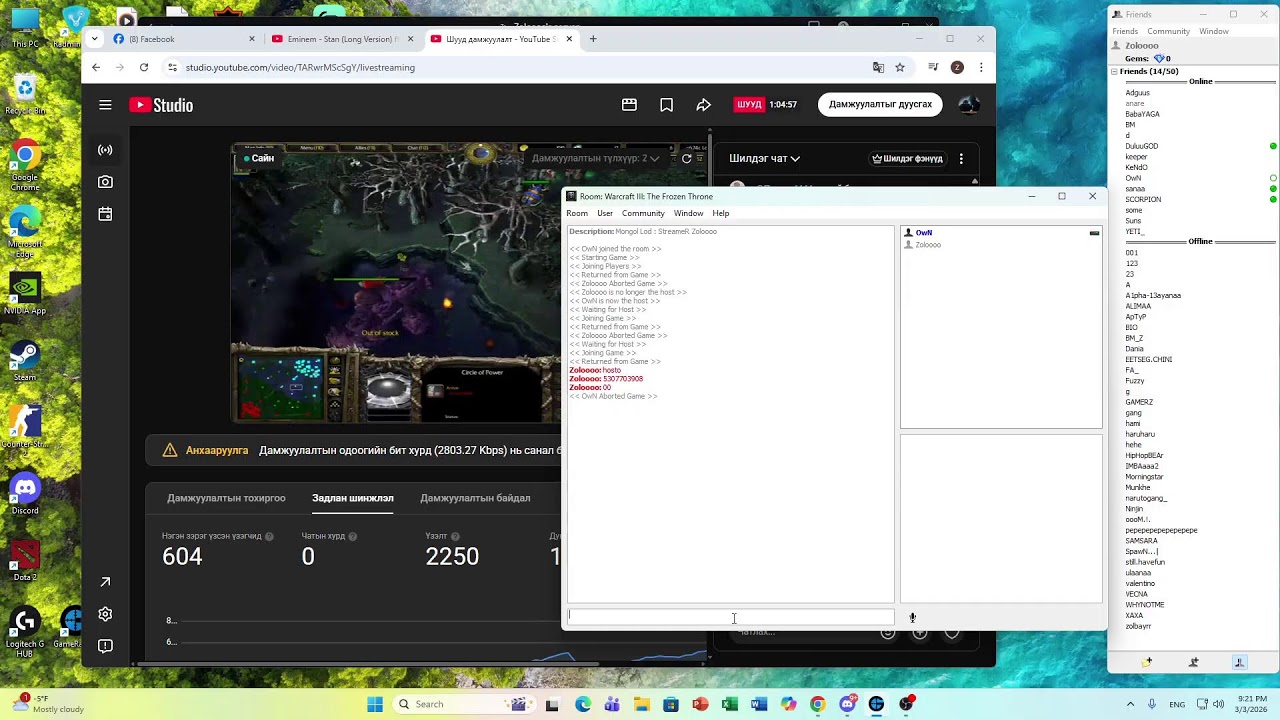Select Zoloooo in the room user list
Screen dimensions: 1280x720
[928, 245]
